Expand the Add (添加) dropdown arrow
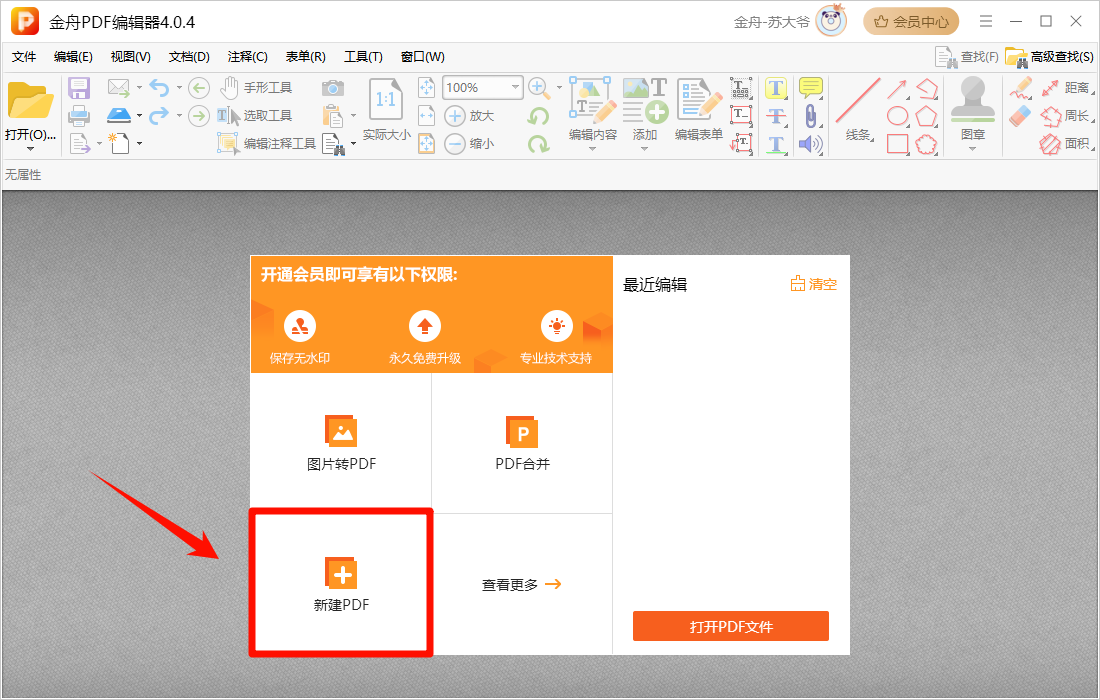 tap(645, 149)
